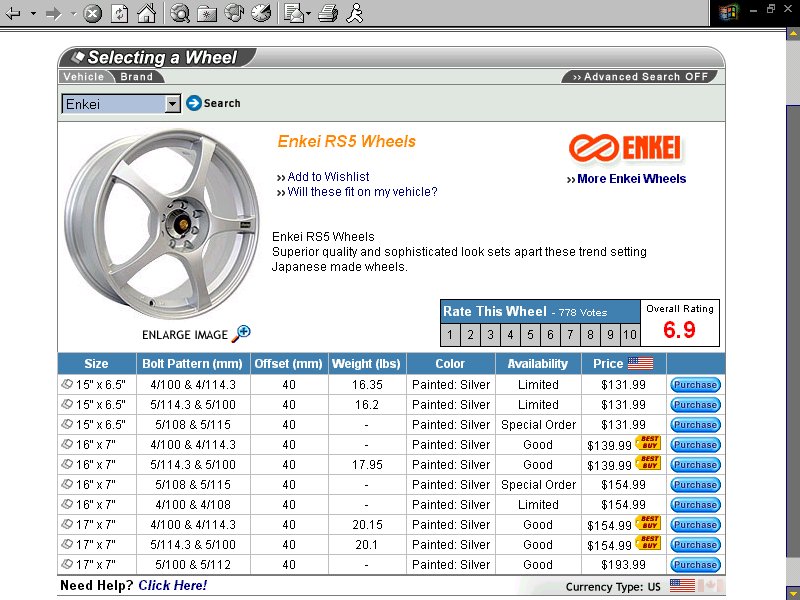
Task: Click the scrollbar up arrow
Action: tap(793, 35)
